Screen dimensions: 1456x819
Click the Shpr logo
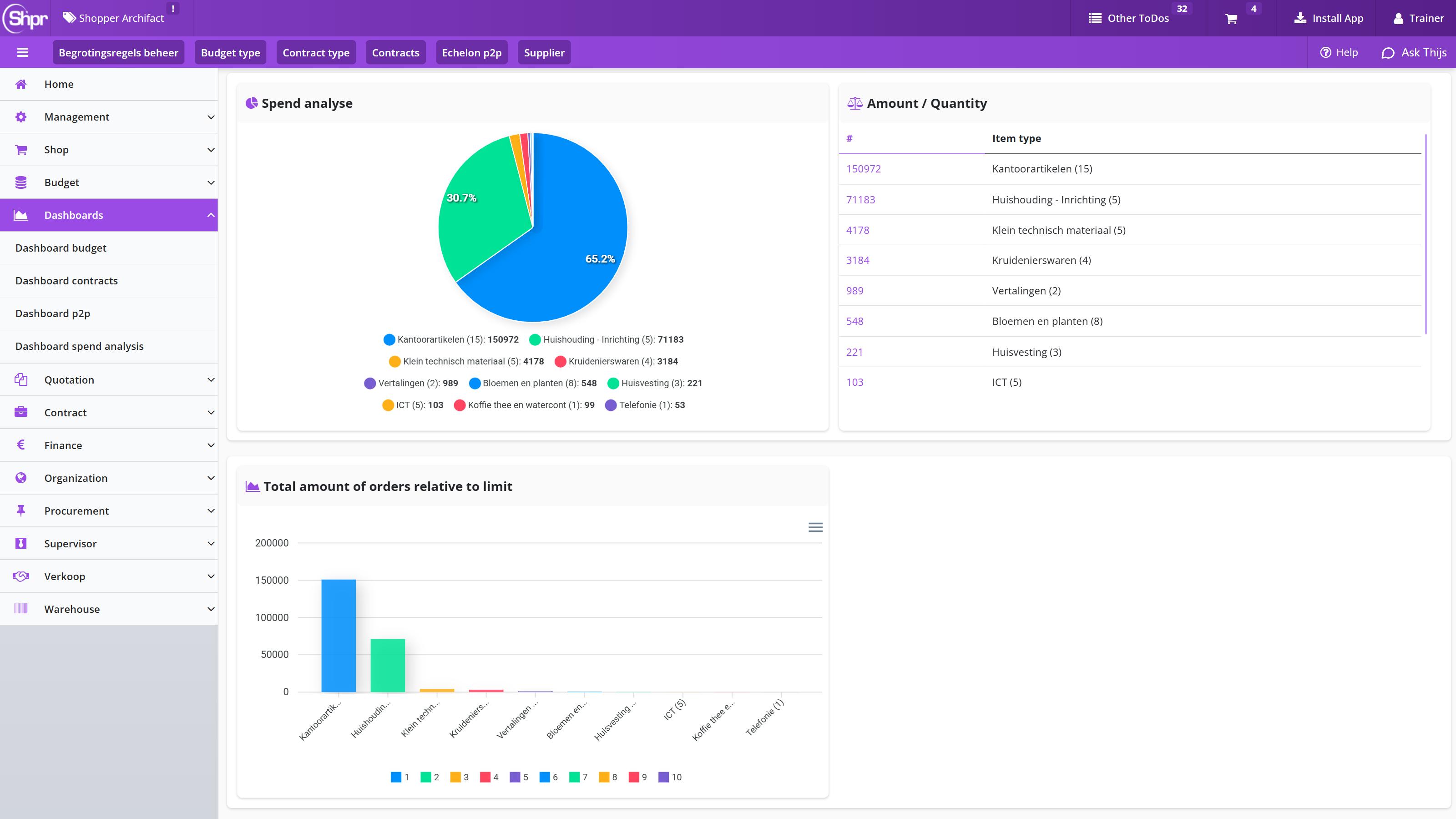point(25,18)
